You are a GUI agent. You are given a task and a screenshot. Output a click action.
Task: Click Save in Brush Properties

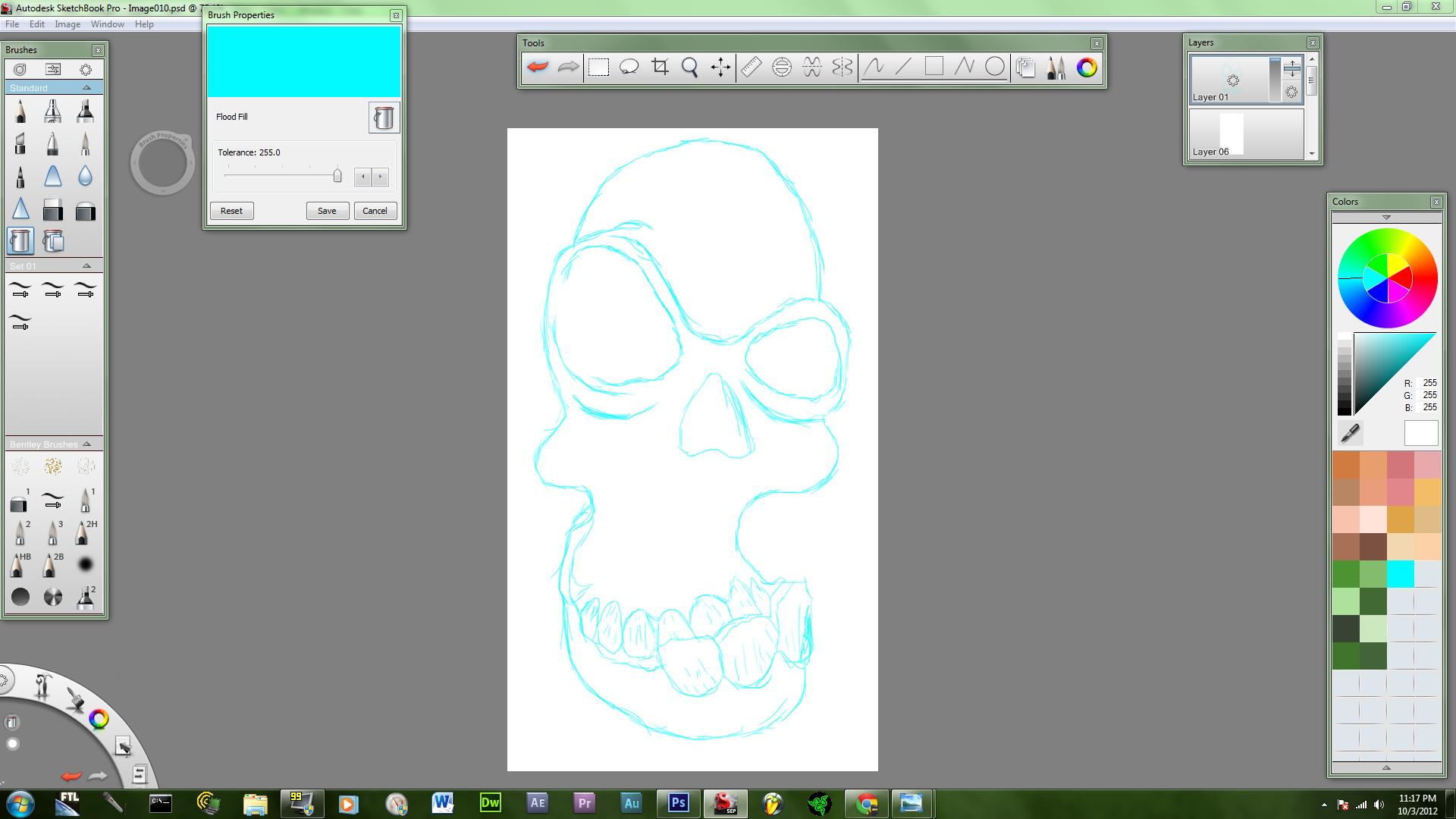click(327, 211)
